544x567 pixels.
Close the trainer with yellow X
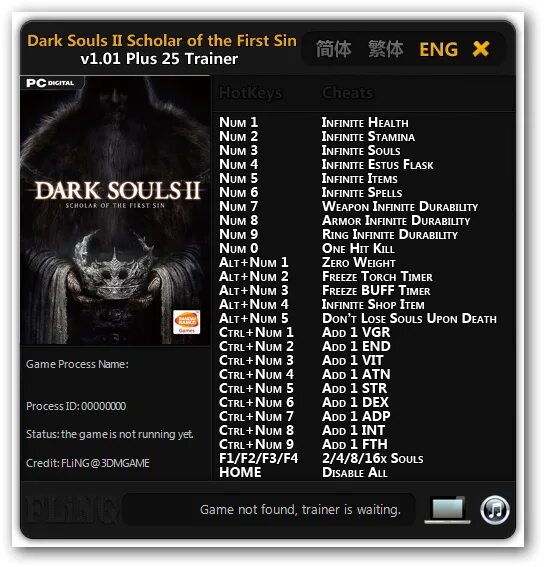click(x=481, y=48)
